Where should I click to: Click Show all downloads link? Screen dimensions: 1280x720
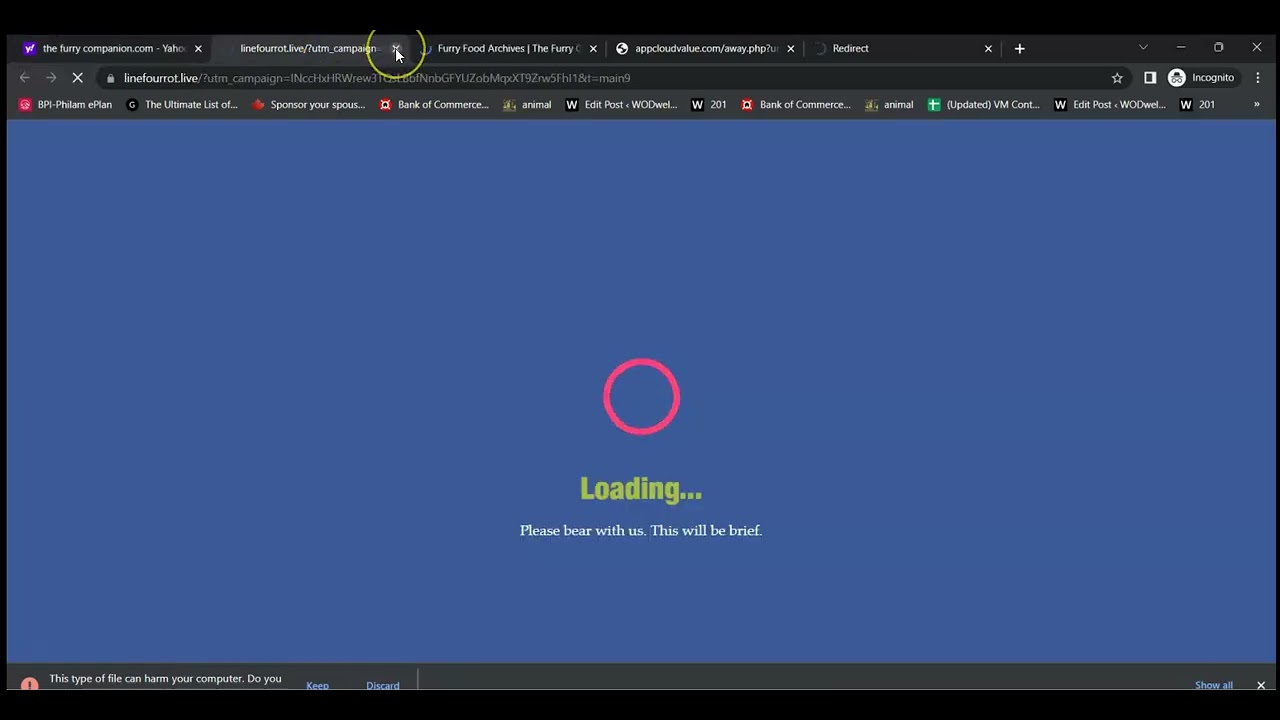pyautogui.click(x=1213, y=685)
